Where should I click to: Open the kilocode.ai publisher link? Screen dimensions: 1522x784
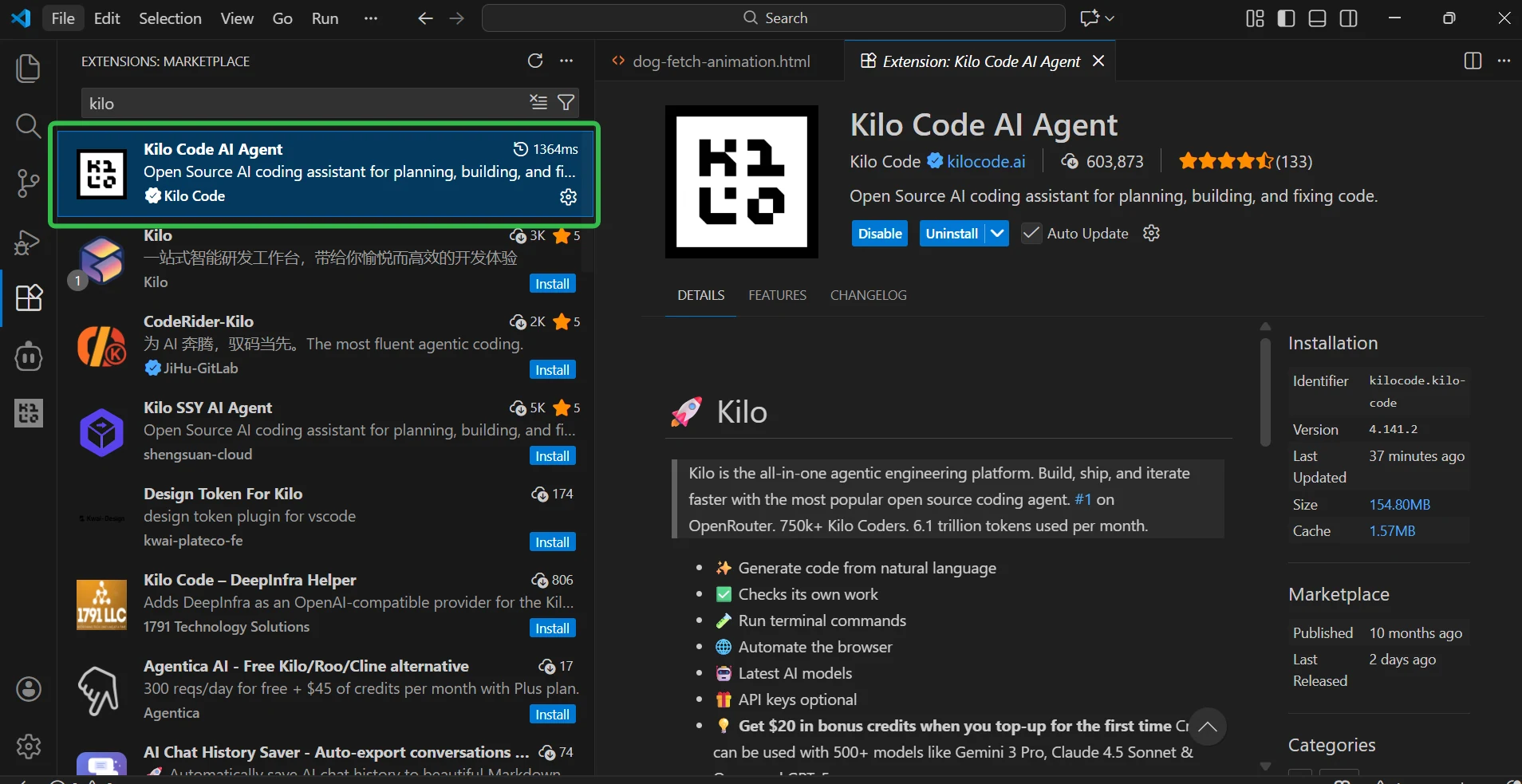coord(986,162)
